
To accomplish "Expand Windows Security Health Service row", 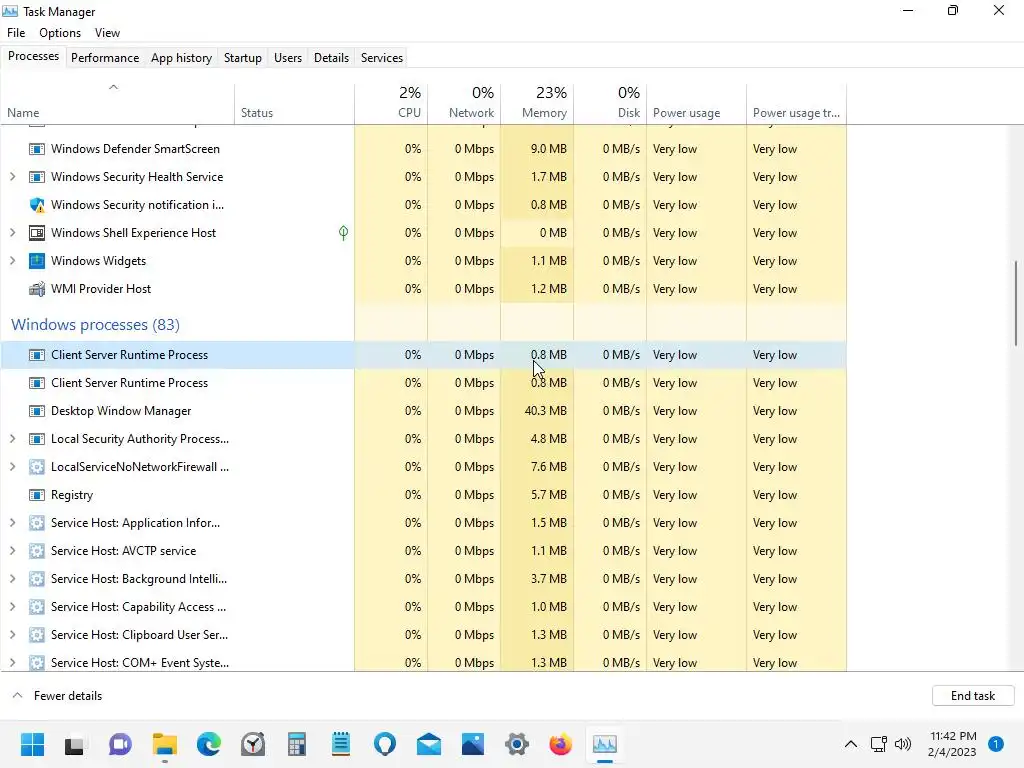I will click(12, 177).
